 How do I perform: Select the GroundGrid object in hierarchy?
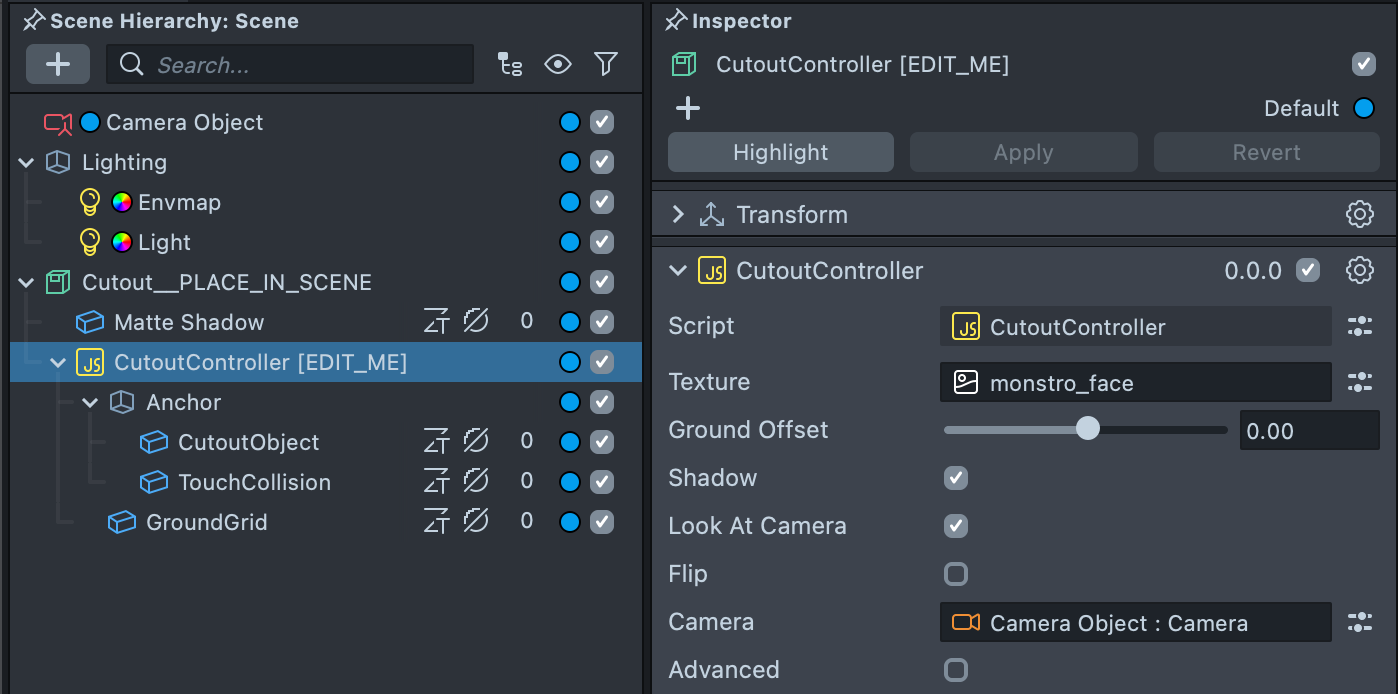coord(206,522)
